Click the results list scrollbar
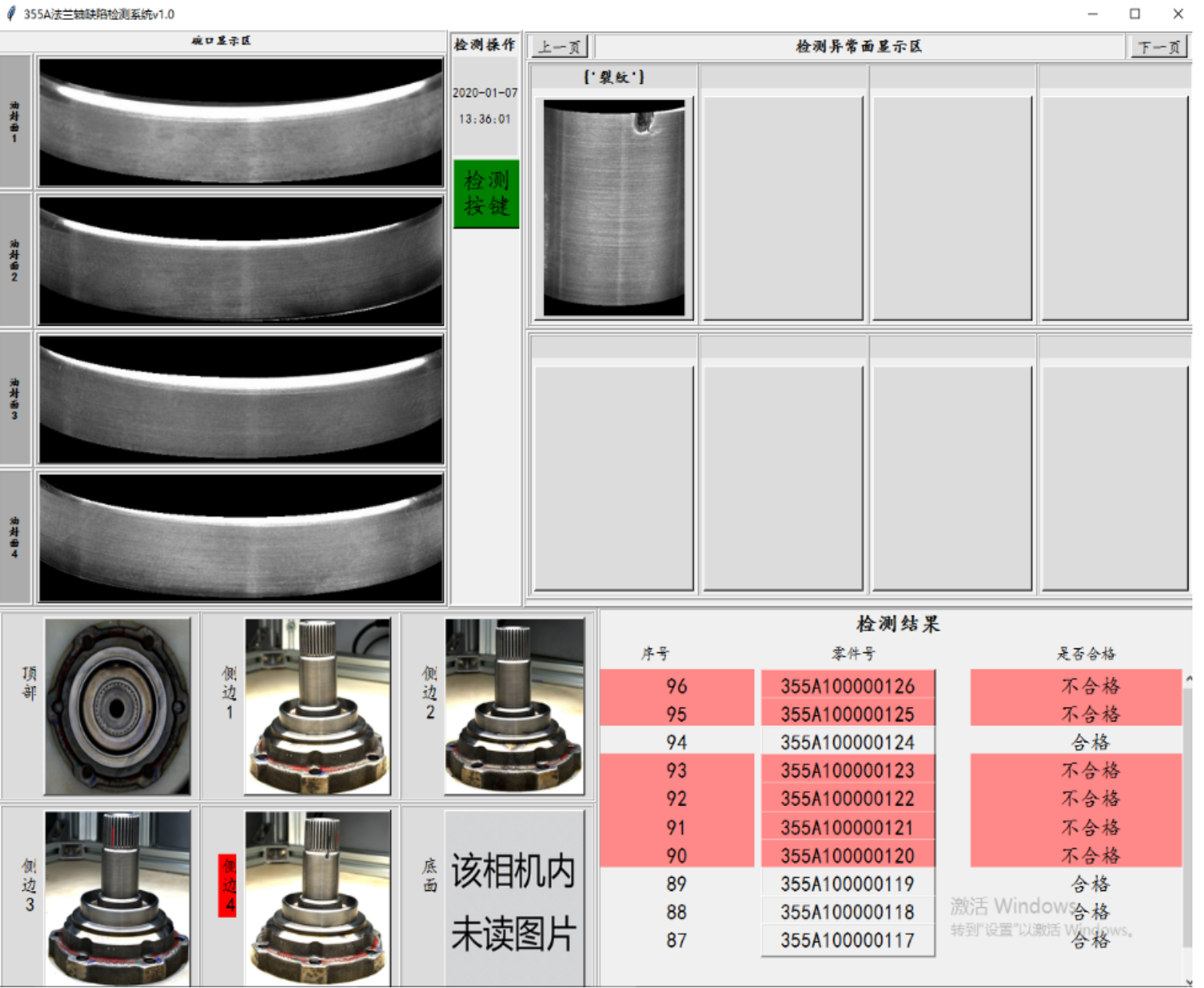 pos(1188,809)
